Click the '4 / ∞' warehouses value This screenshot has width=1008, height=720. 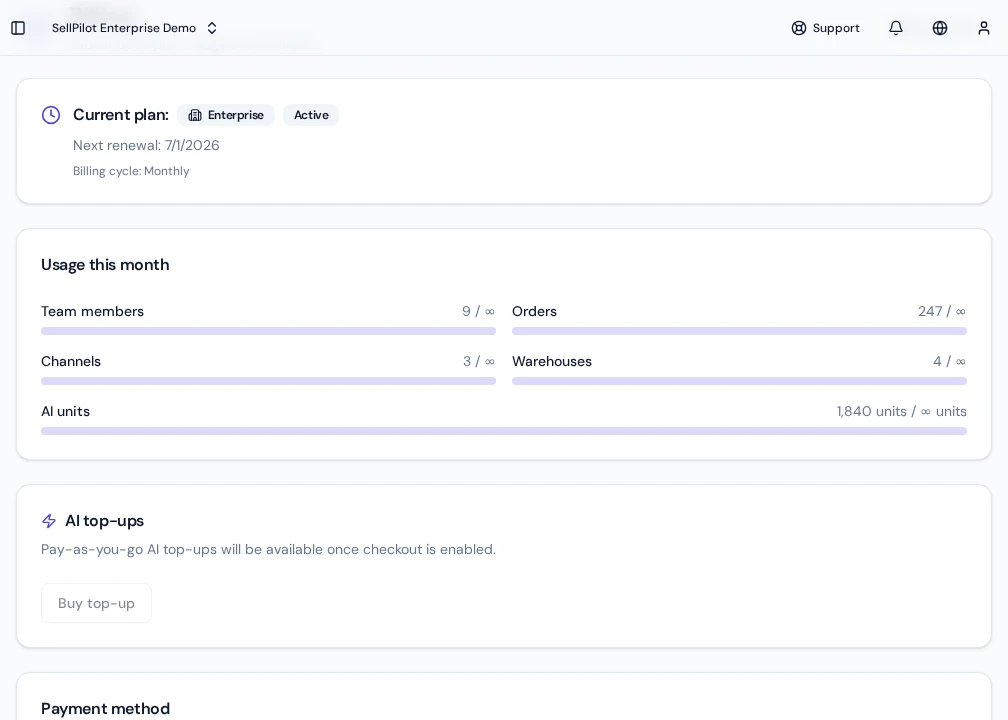pyautogui.click(x=950, y=361)
